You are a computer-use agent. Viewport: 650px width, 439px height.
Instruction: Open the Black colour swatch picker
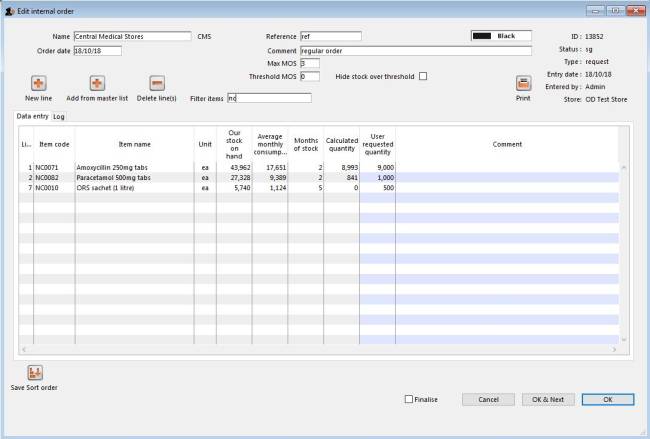pyautogui.click(x=500, y=36)
